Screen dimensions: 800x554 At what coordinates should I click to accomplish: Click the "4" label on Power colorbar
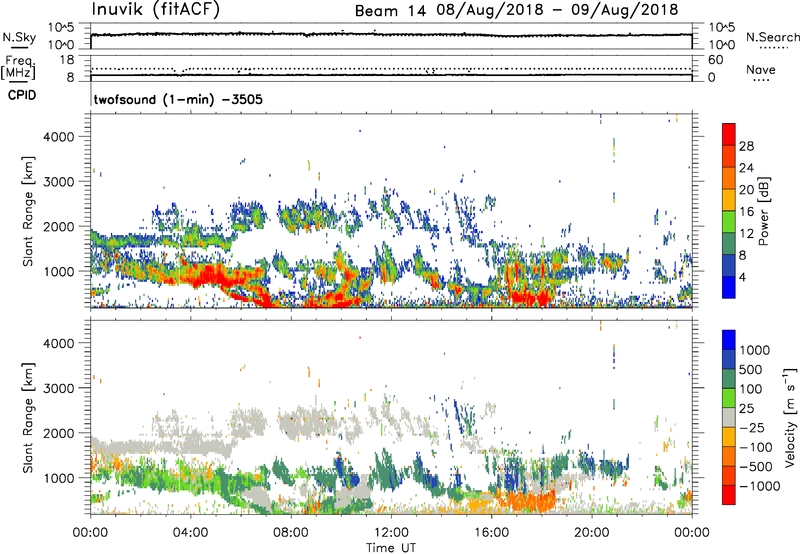tap(742, 277)
